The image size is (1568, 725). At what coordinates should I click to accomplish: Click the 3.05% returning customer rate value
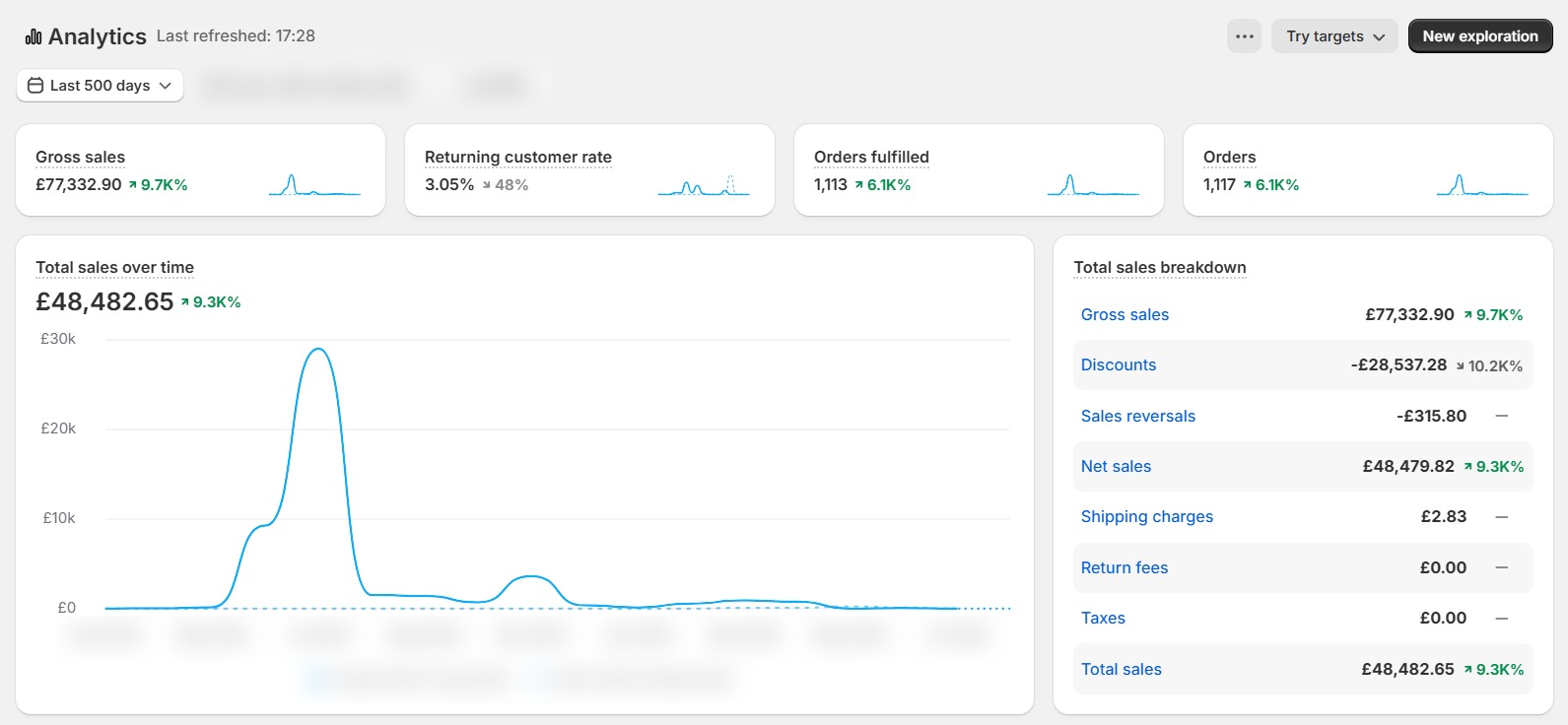pos(449,184)
